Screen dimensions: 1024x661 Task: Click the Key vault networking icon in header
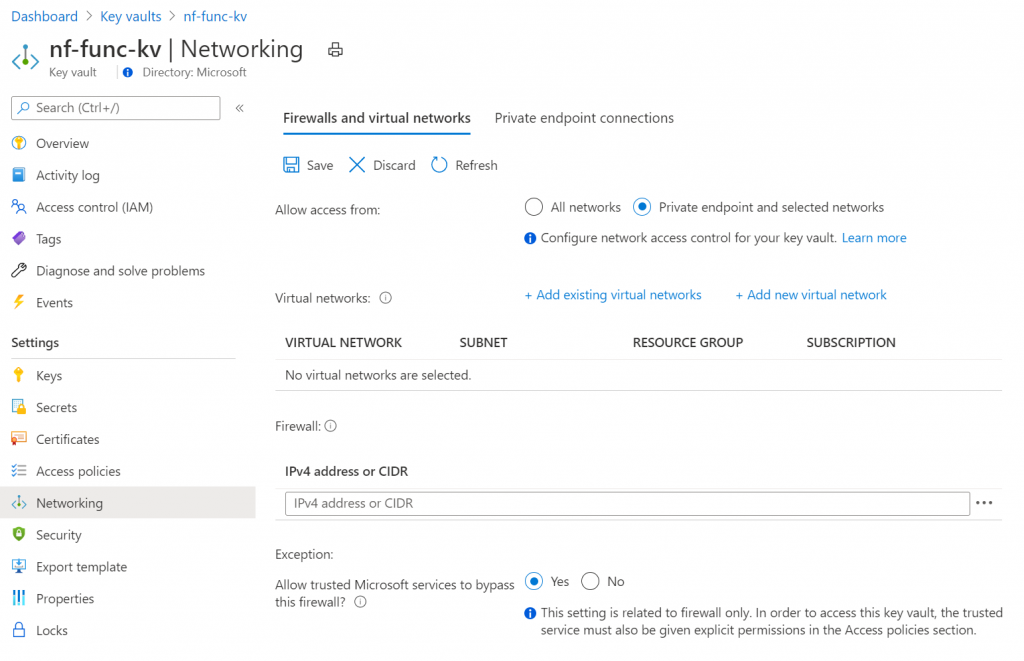click(25, 57)
